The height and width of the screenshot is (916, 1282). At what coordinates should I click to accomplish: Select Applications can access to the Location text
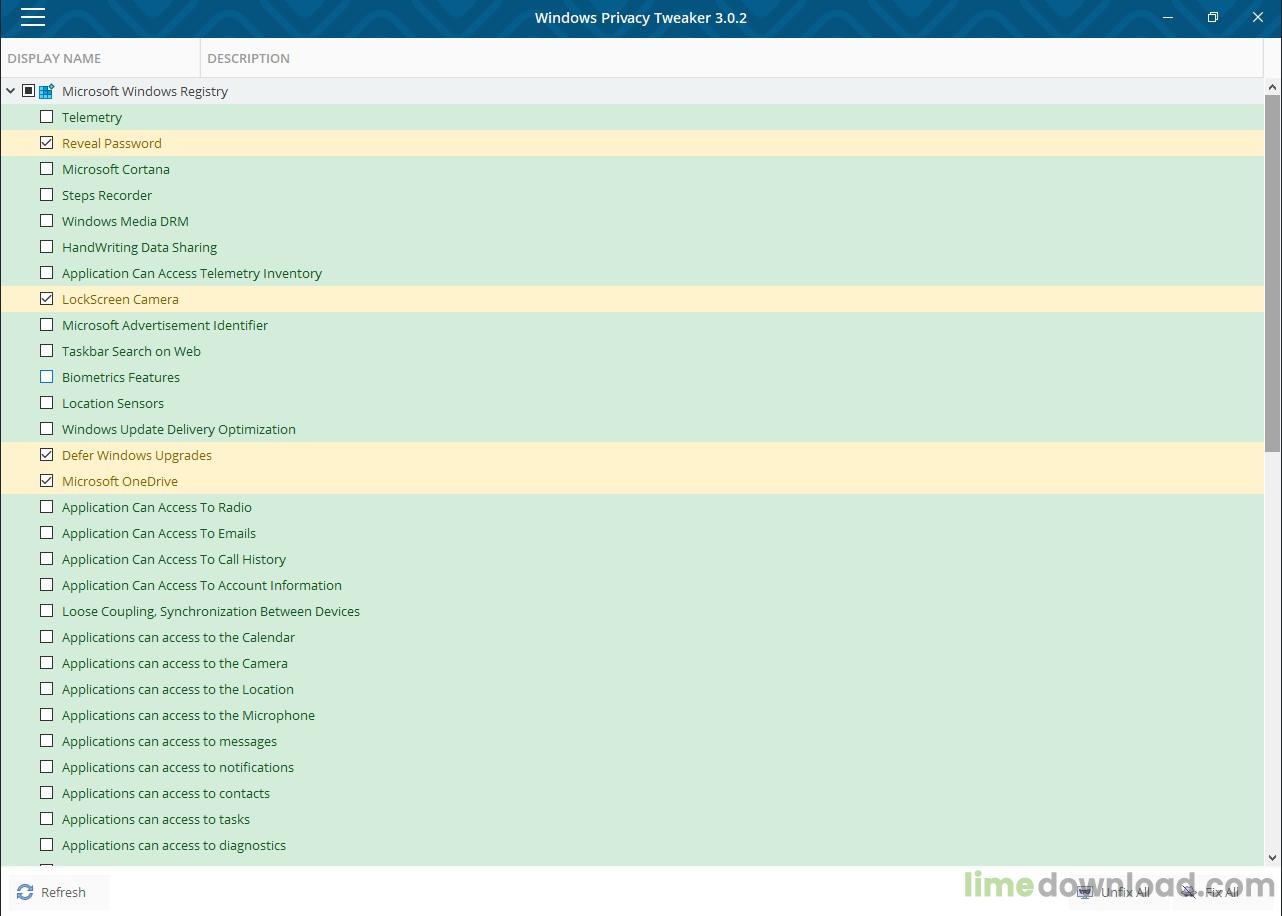(178, 689)
